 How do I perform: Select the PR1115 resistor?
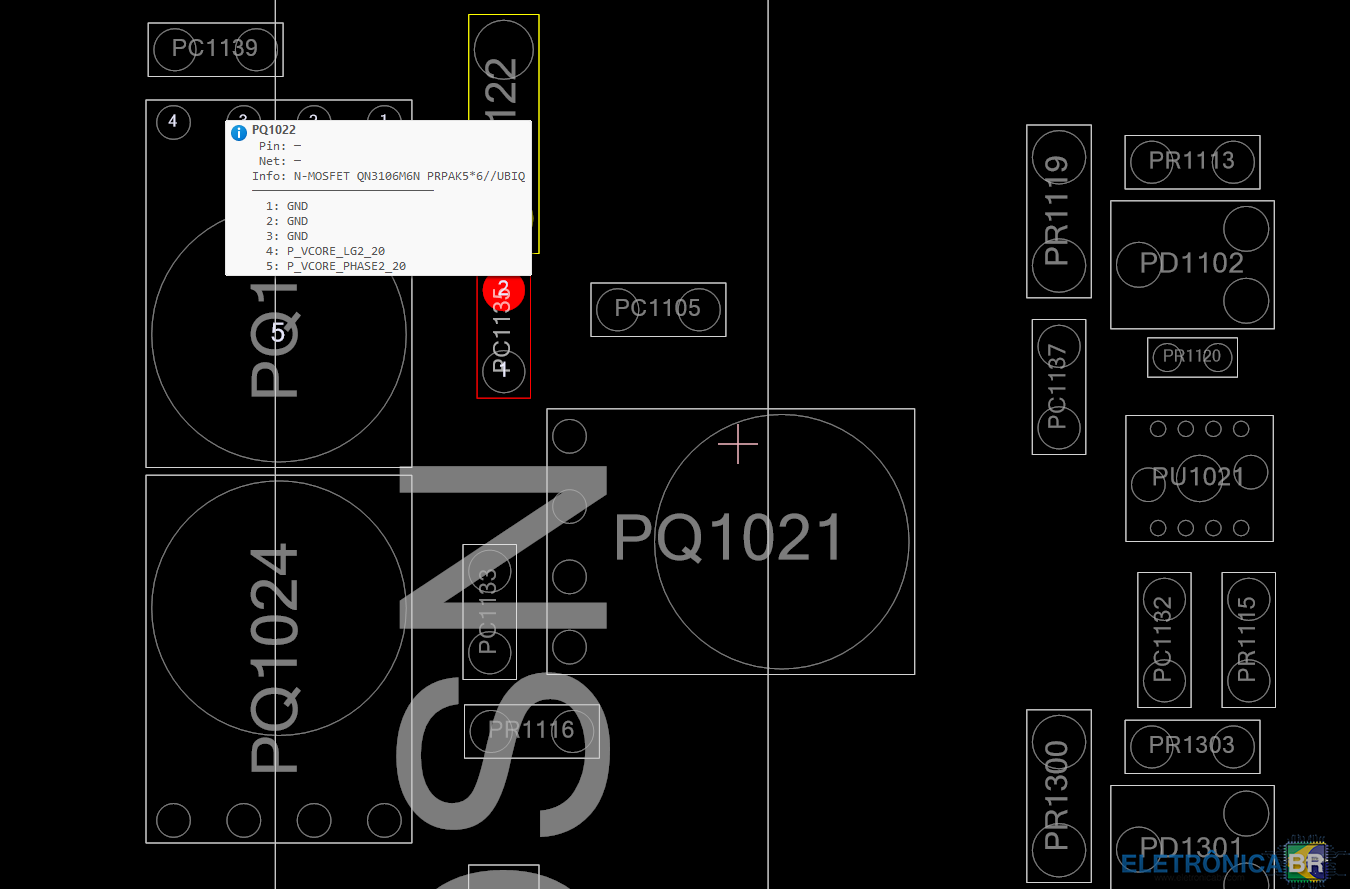1247,639
